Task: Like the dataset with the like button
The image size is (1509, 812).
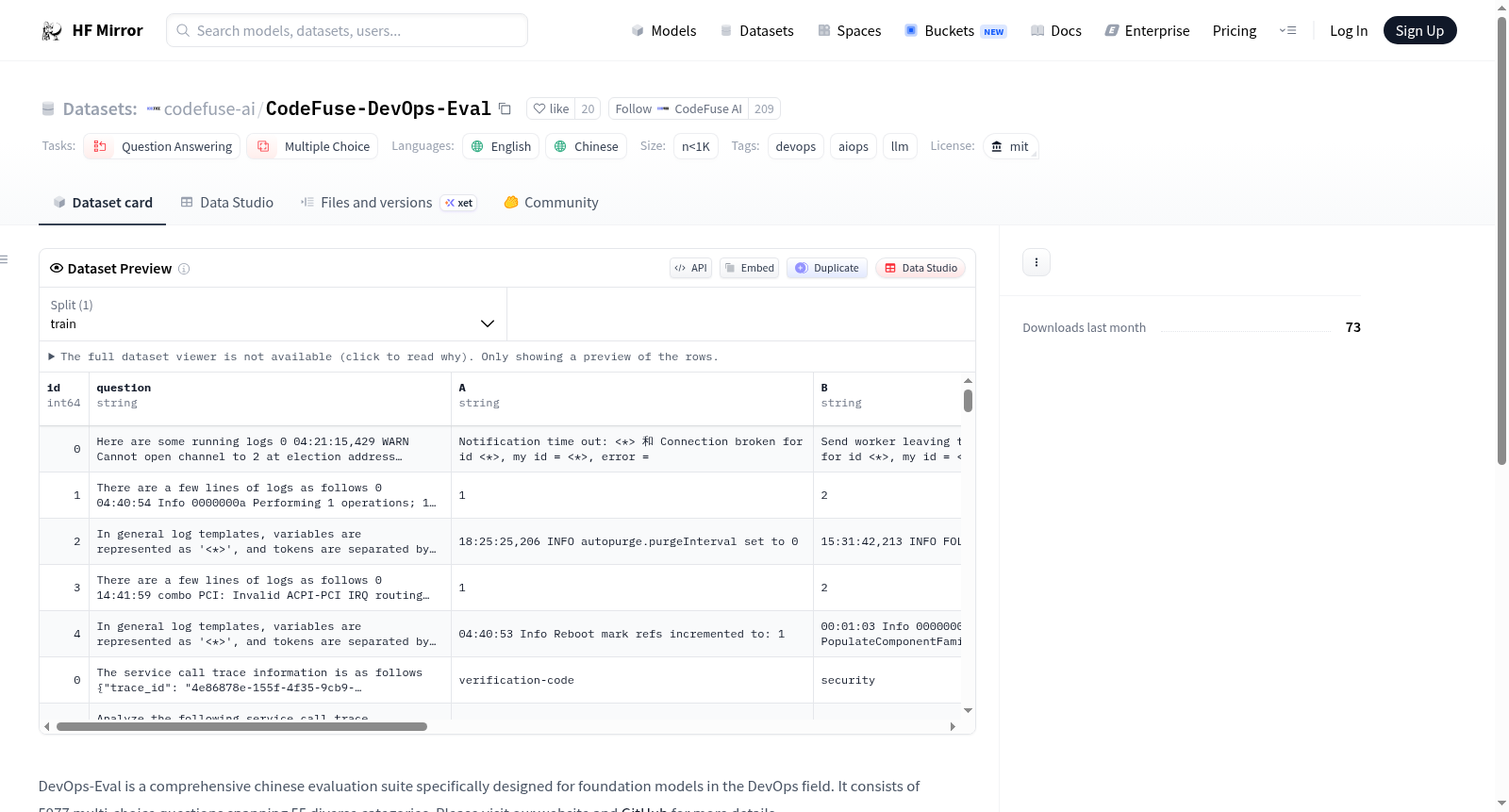Action: (x=551, y=109)
